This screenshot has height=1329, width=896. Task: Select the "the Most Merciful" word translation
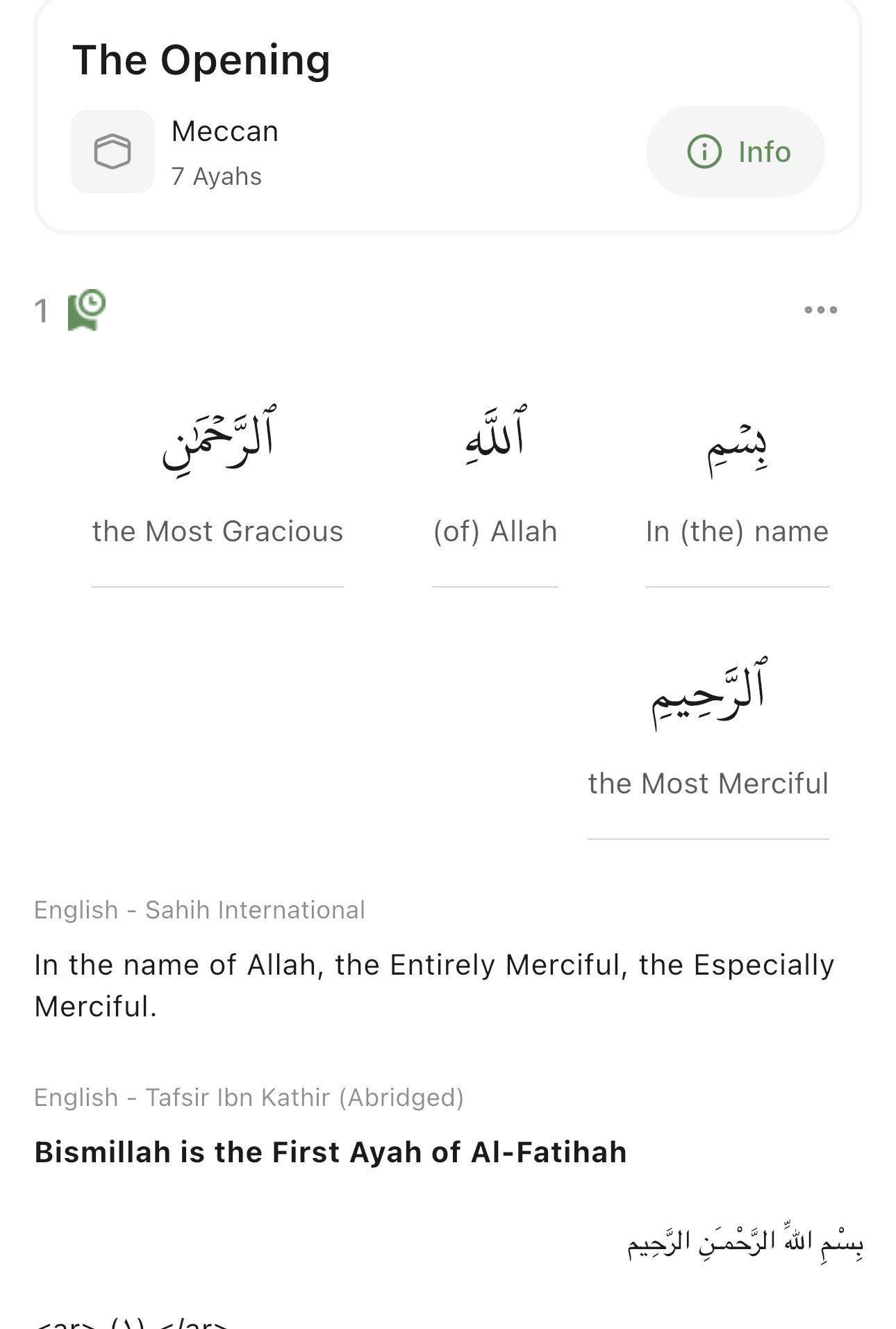[x=708, y=784]
